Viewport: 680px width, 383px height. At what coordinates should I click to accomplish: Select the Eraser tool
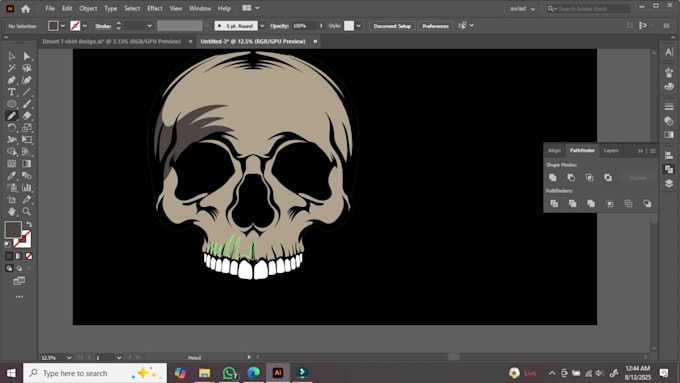[x=27, y=116]
